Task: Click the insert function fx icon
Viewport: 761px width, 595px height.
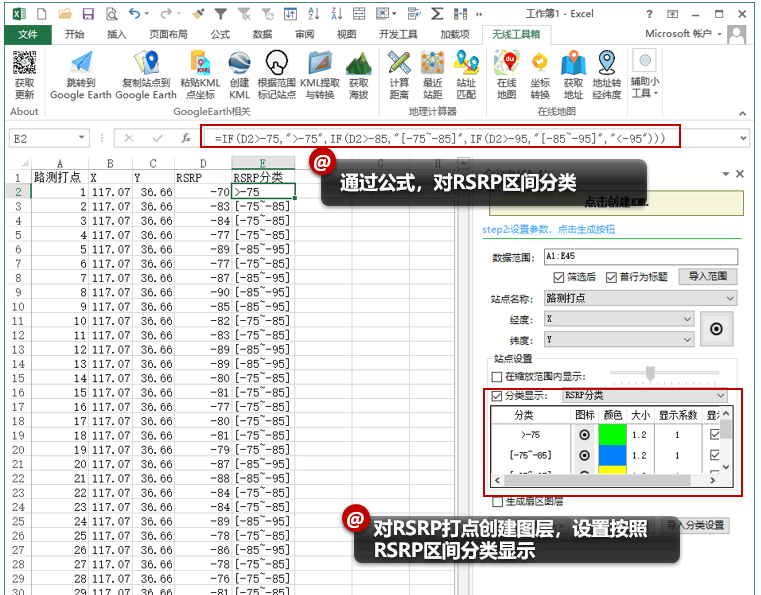Action: click(186, 138)
